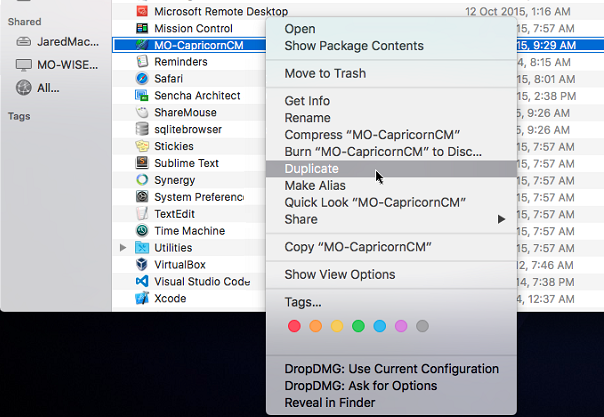The image size is (604, 417).
Task: Choose Move to Trash
Action: (x=391, y=73)
